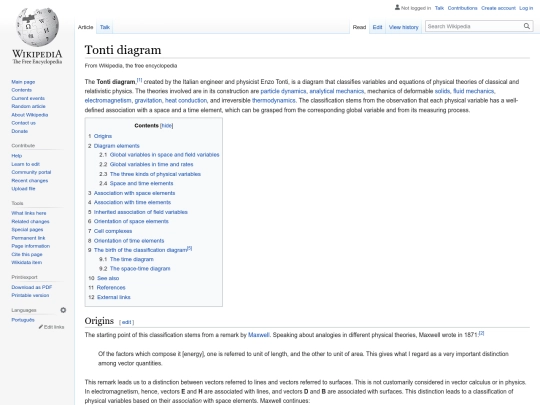Jump to Diagram elements section
The width and height of the screenshot is (540, 405).
tap(116, 146)
